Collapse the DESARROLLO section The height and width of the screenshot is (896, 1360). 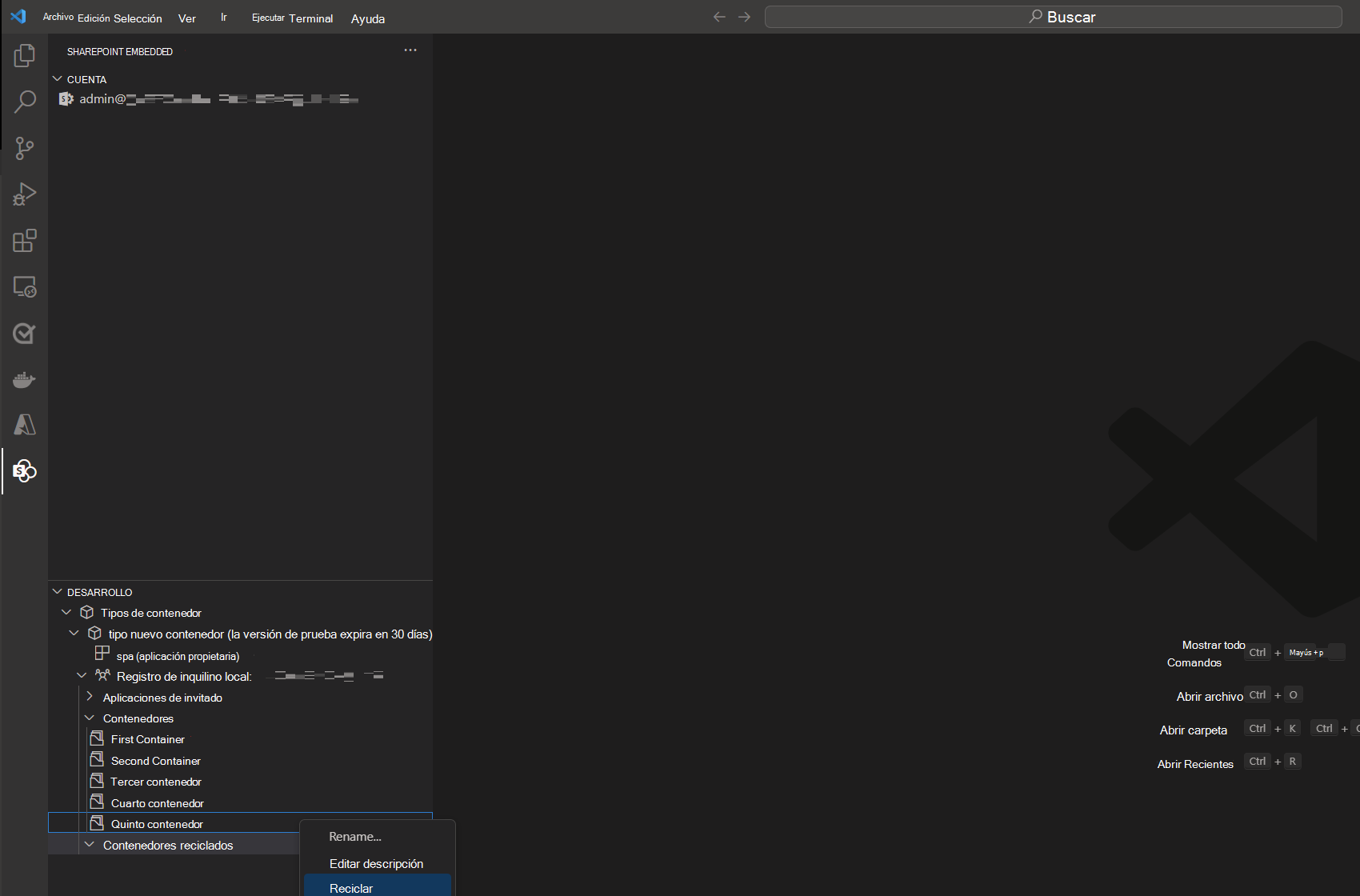(x=57, y=591)
